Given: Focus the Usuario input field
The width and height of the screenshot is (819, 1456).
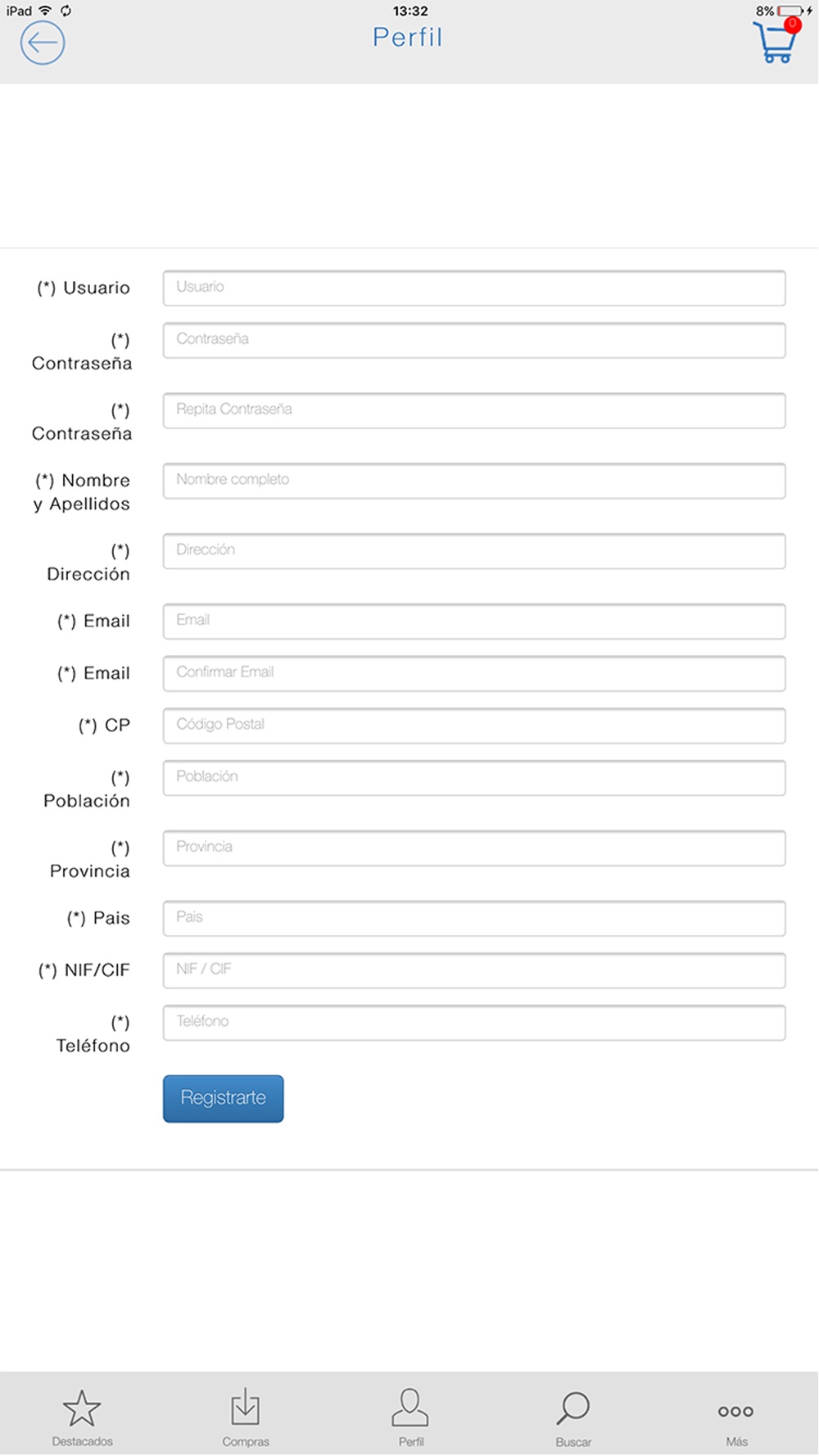Looking at the screenshot, I should 474,287.
